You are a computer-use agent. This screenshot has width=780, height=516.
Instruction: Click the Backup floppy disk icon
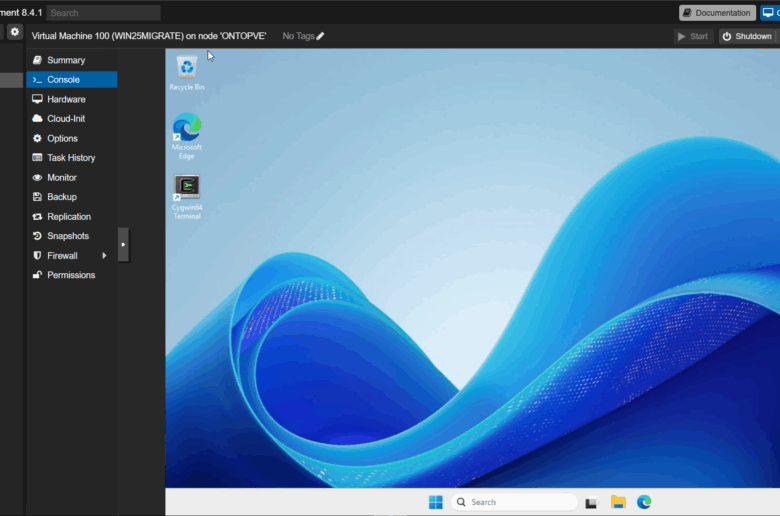(x=37, y=197)
